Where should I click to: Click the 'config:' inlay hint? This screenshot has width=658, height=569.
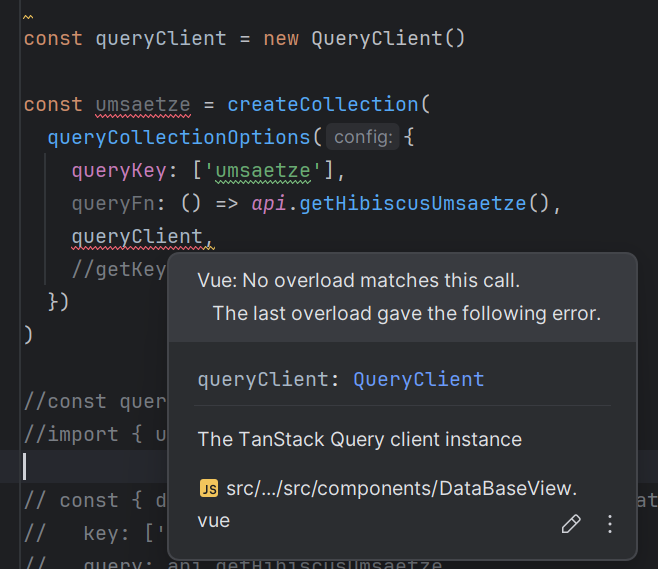[x=363, y=137]
